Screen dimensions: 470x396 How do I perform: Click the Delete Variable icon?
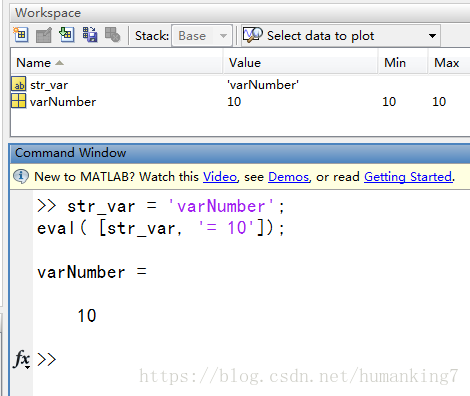tap(112, 35)
